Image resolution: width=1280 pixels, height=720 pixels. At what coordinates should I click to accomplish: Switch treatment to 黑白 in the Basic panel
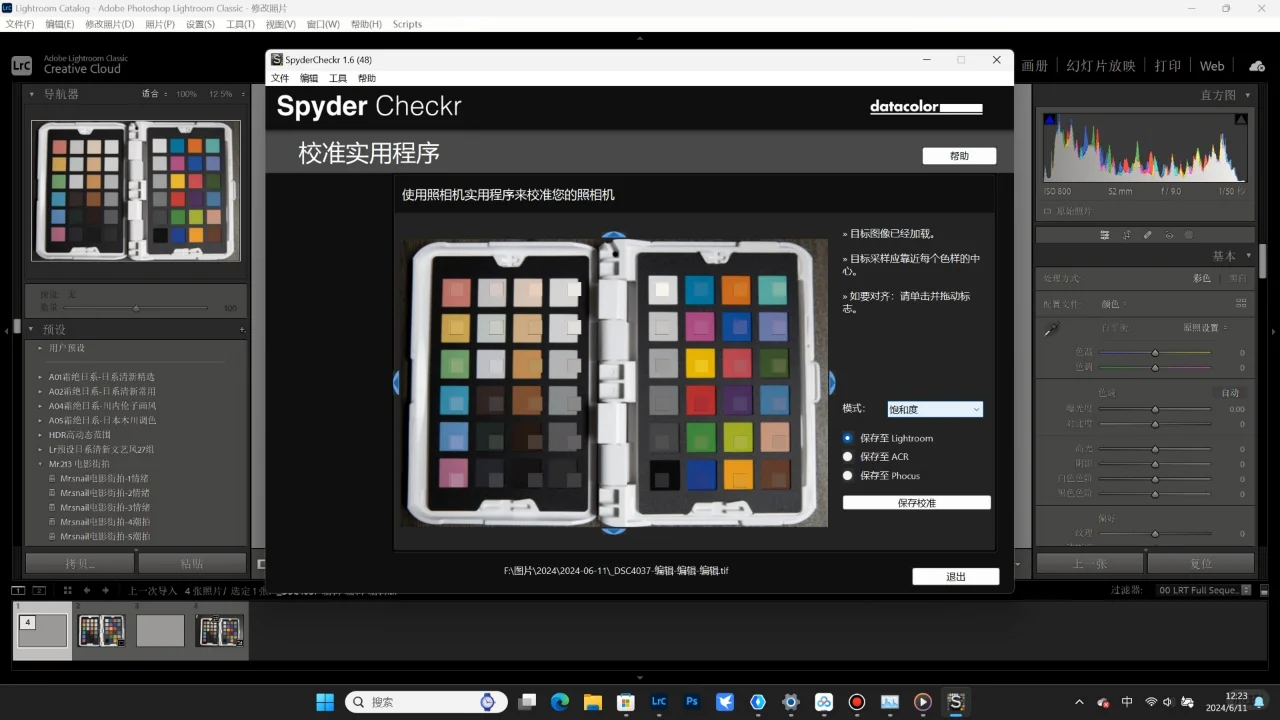(1238, 279)
